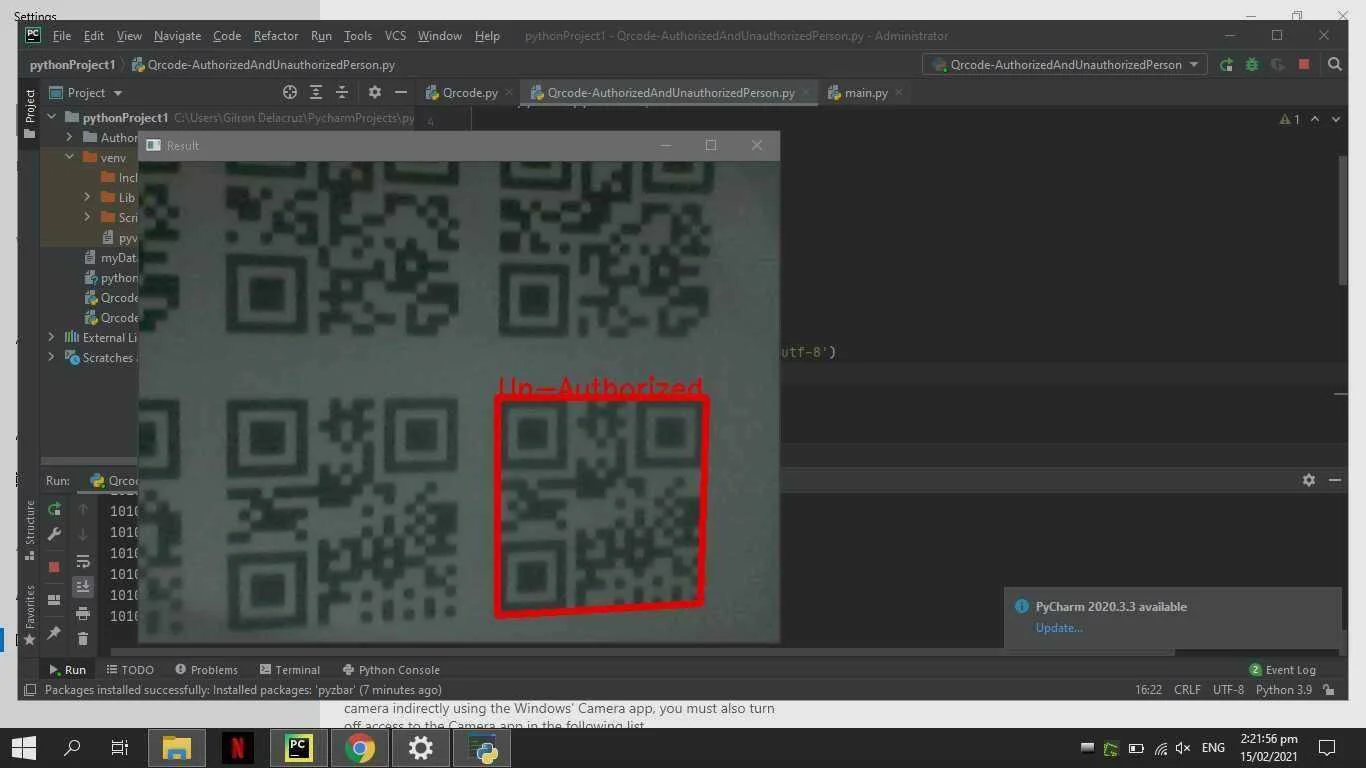Screen dimensions: 1366x768
Task: Move up the stack trace arrow
Action: click(83, 509)
